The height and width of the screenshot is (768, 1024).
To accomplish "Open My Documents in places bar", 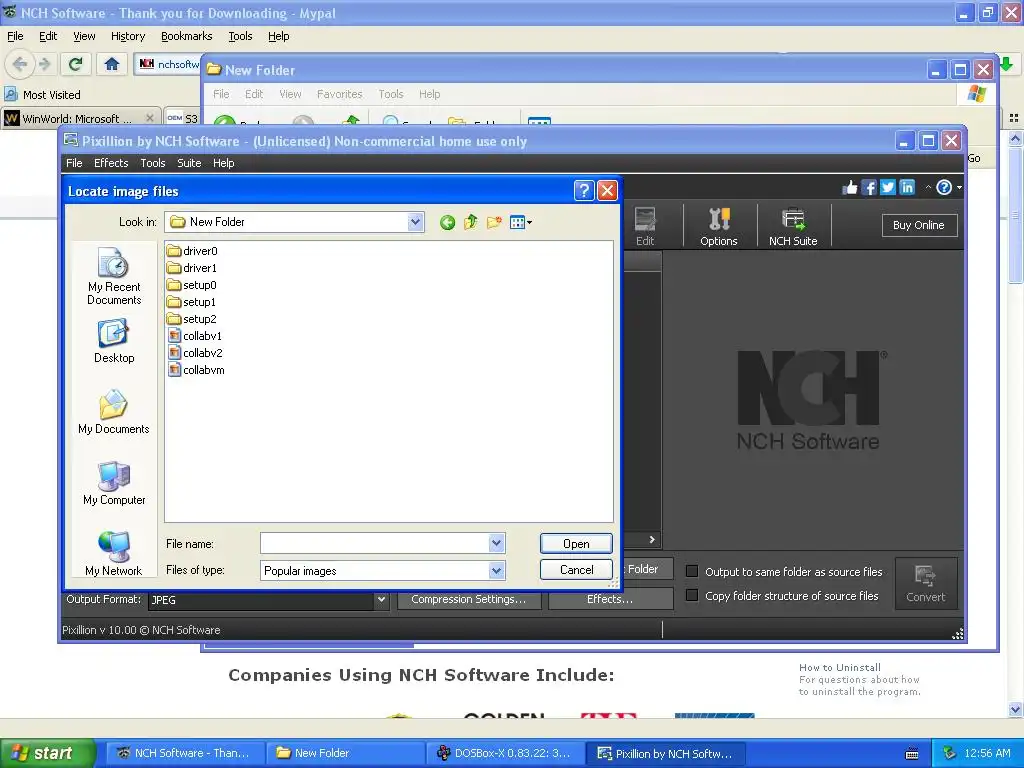I will (x=114, y=412).
